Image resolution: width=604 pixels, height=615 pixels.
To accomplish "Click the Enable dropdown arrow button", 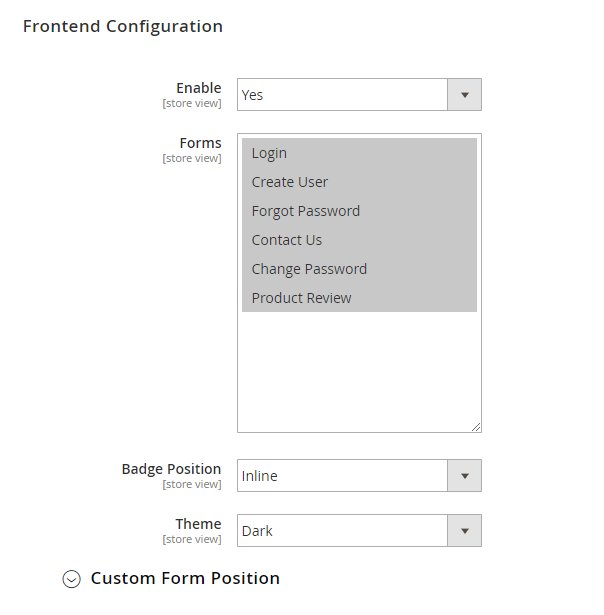I will (464, 95).
